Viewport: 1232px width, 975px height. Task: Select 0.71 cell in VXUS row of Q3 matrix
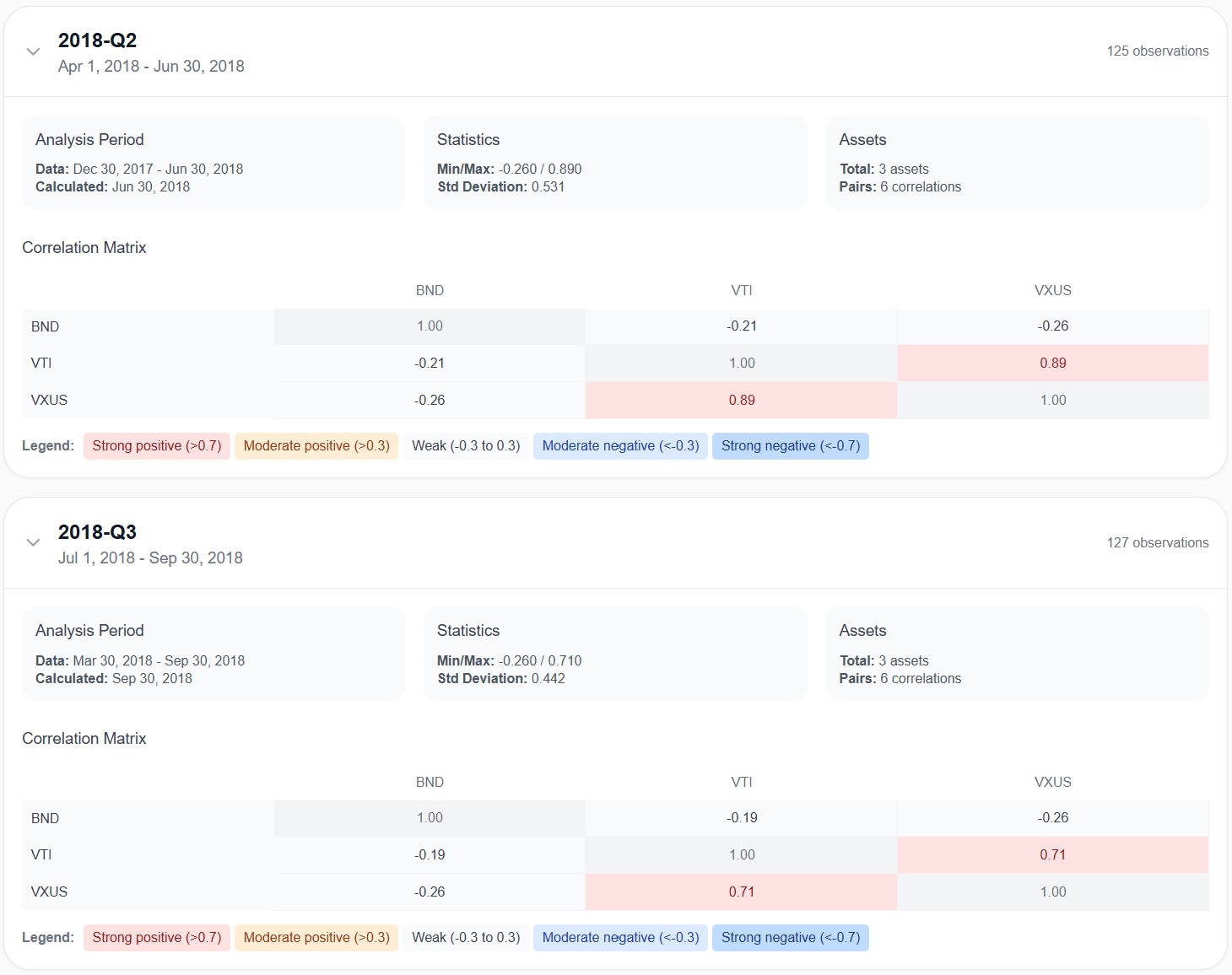pos(741,892)
